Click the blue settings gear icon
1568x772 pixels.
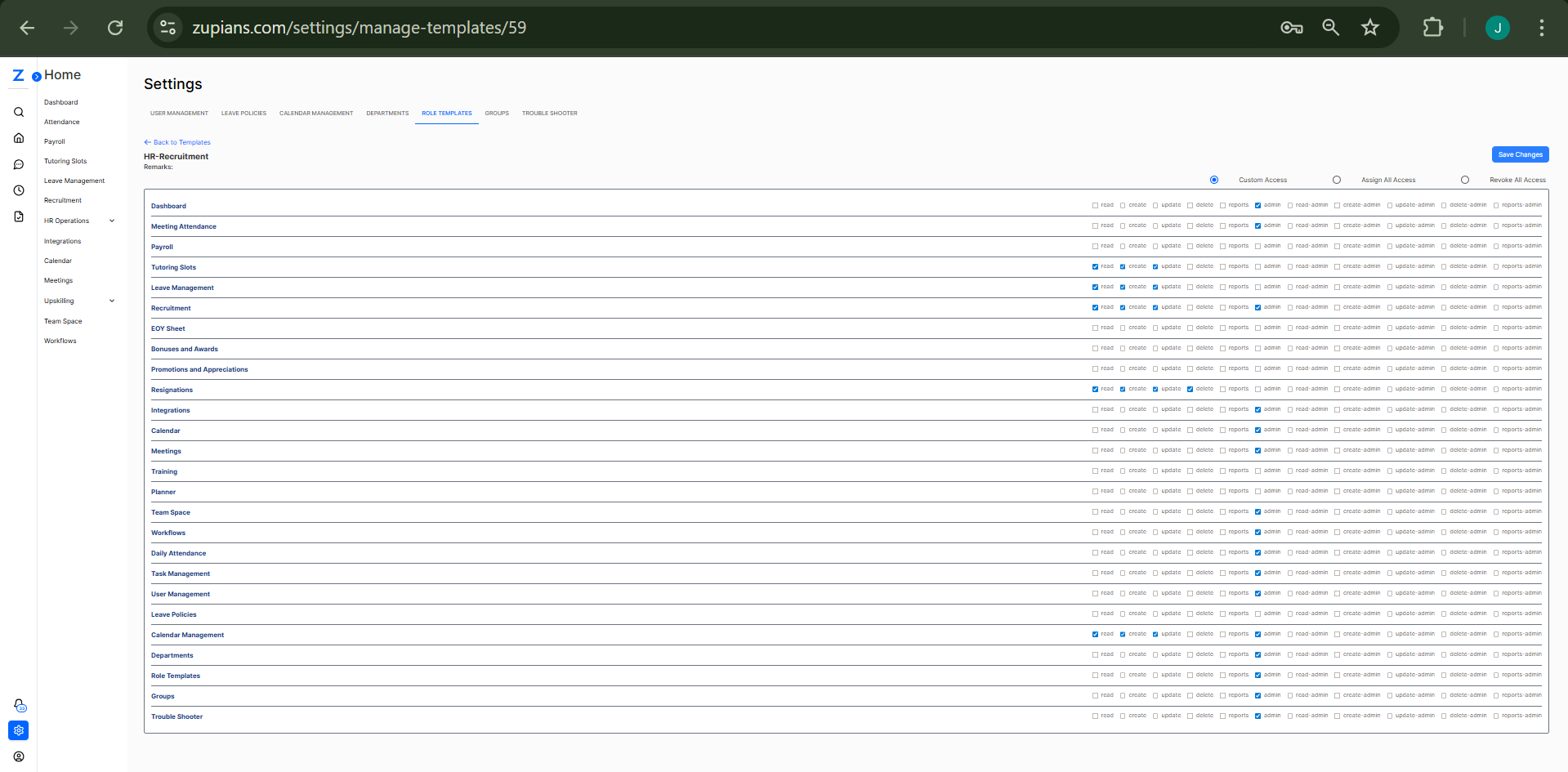tap(19, 730)
